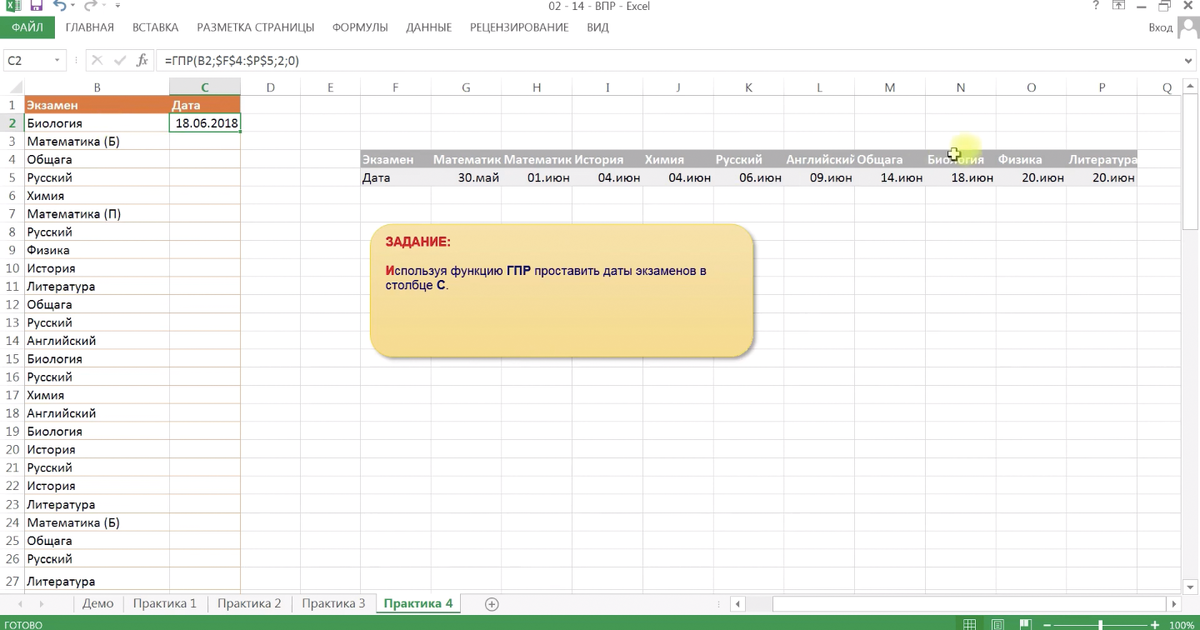Click the next sheet navigation arrow

[x=41, y=604]
